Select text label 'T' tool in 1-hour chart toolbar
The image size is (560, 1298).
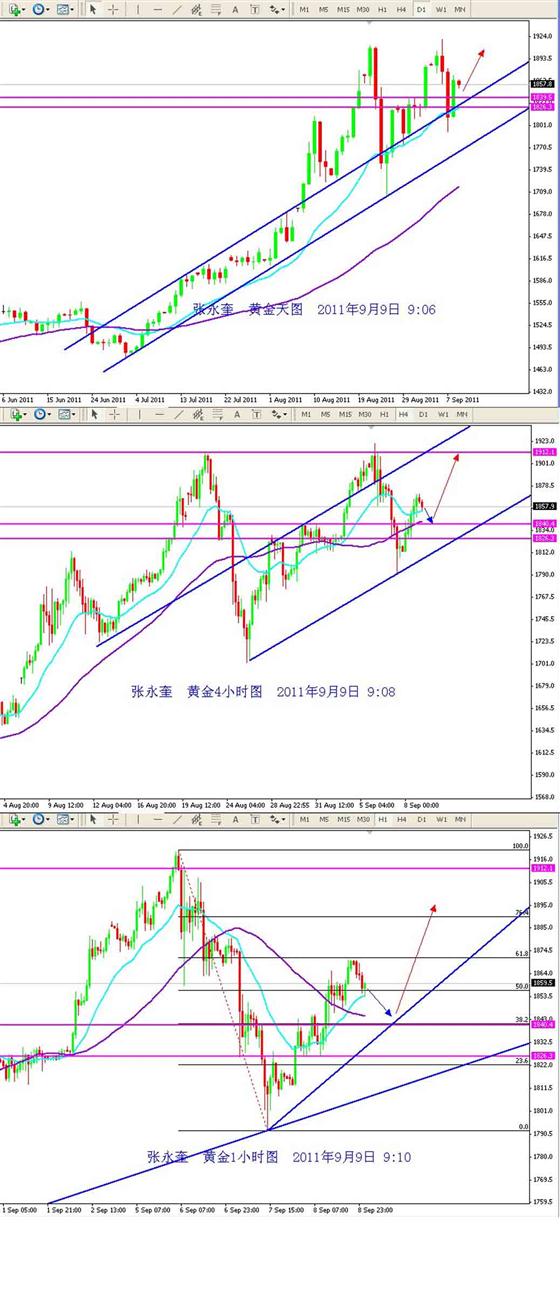coord(256,819)
